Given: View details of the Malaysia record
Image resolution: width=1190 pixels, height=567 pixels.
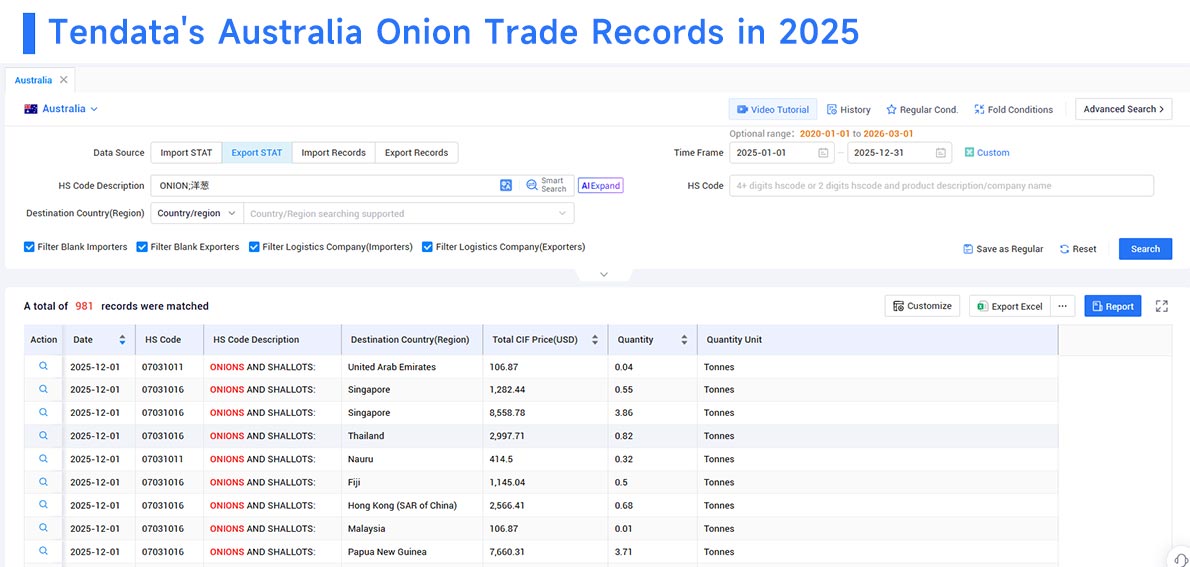Looking at the screenshot, I should [x=43, y=528].
